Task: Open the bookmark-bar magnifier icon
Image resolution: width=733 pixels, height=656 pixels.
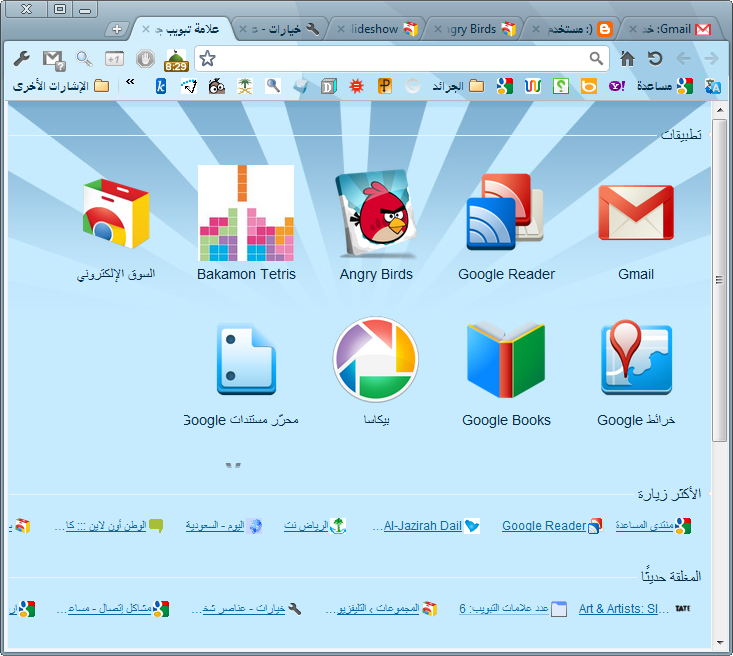Action: coord(273,86)
